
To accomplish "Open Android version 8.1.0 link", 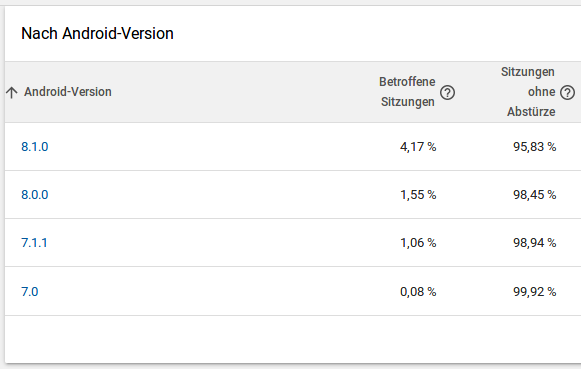I will (34, 147).
